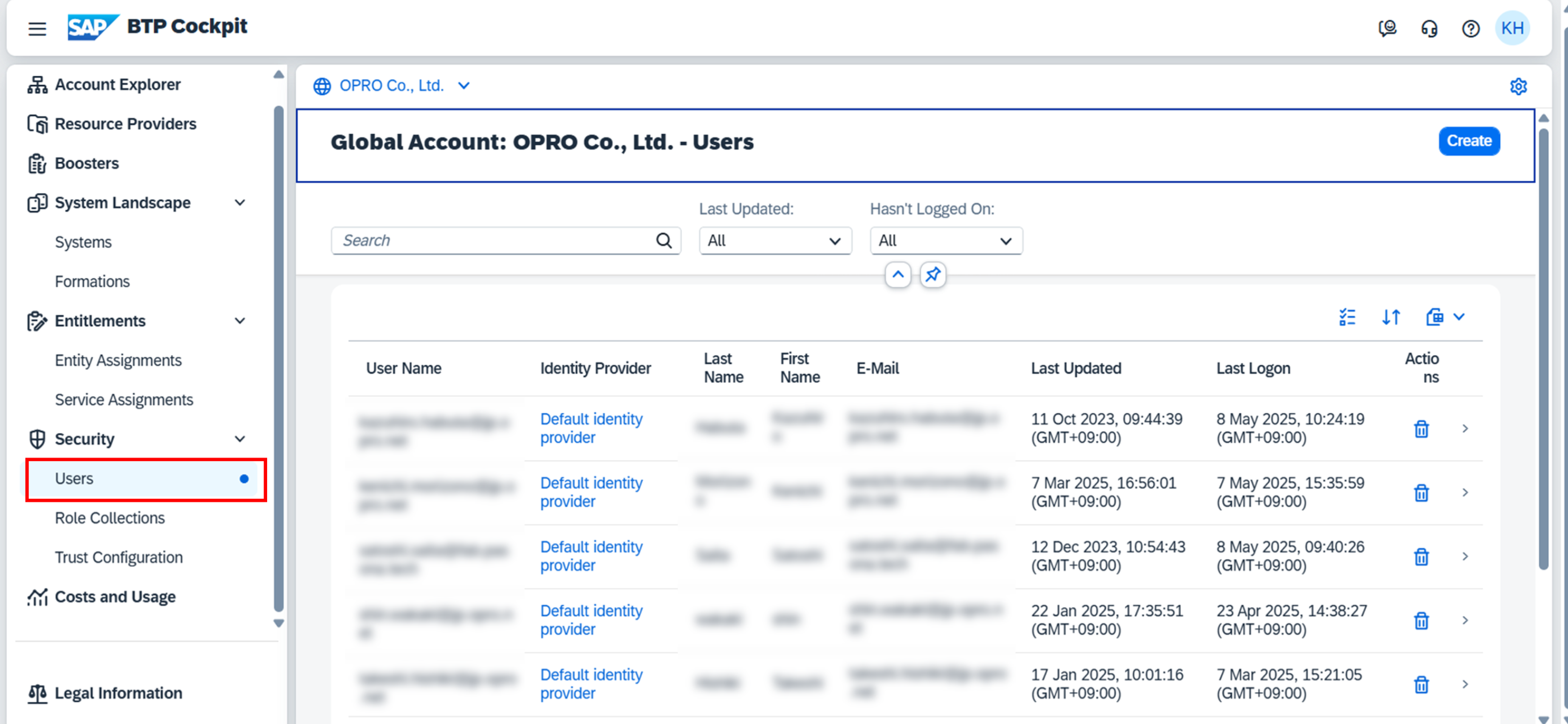Click the Create button
1568x724 pixels.
click(1469, 141)
